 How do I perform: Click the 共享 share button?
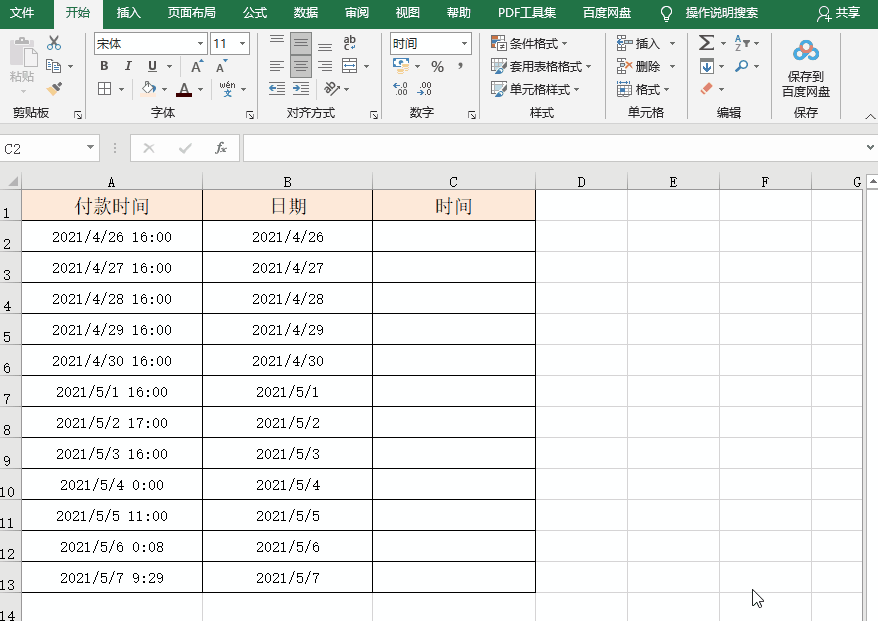click(x=838, y=13)
